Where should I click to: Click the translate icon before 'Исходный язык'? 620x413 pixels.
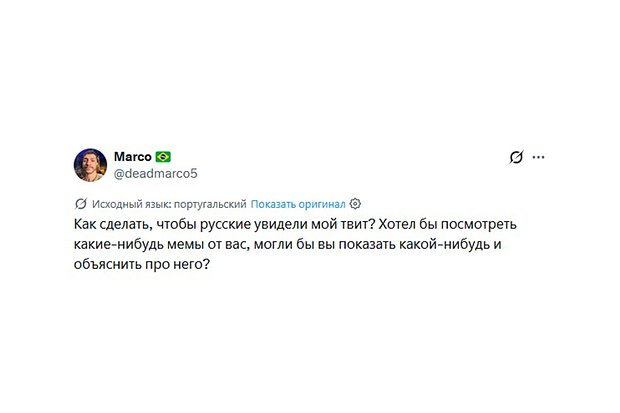[81, 203]
